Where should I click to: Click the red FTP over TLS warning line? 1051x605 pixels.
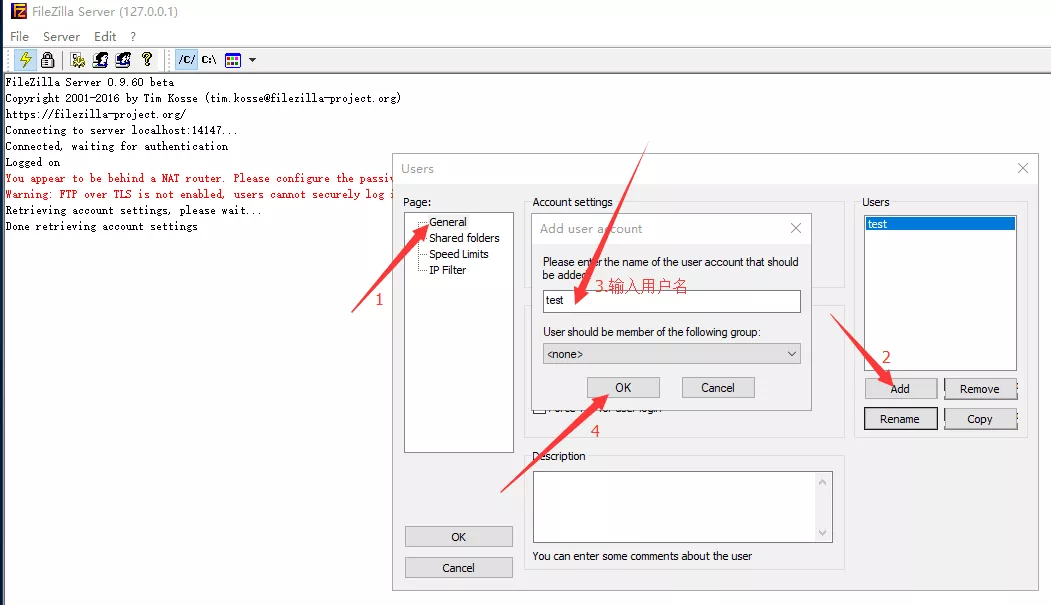(199, 195)
